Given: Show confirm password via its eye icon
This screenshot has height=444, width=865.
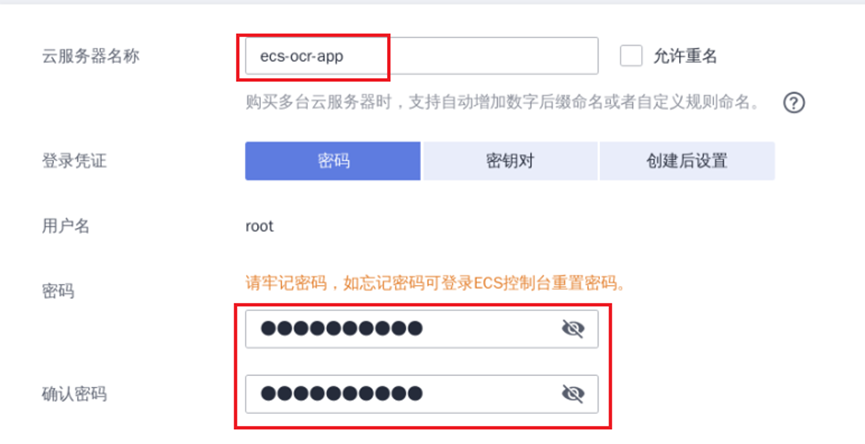Looking at the screenshot, I should 573,394.
